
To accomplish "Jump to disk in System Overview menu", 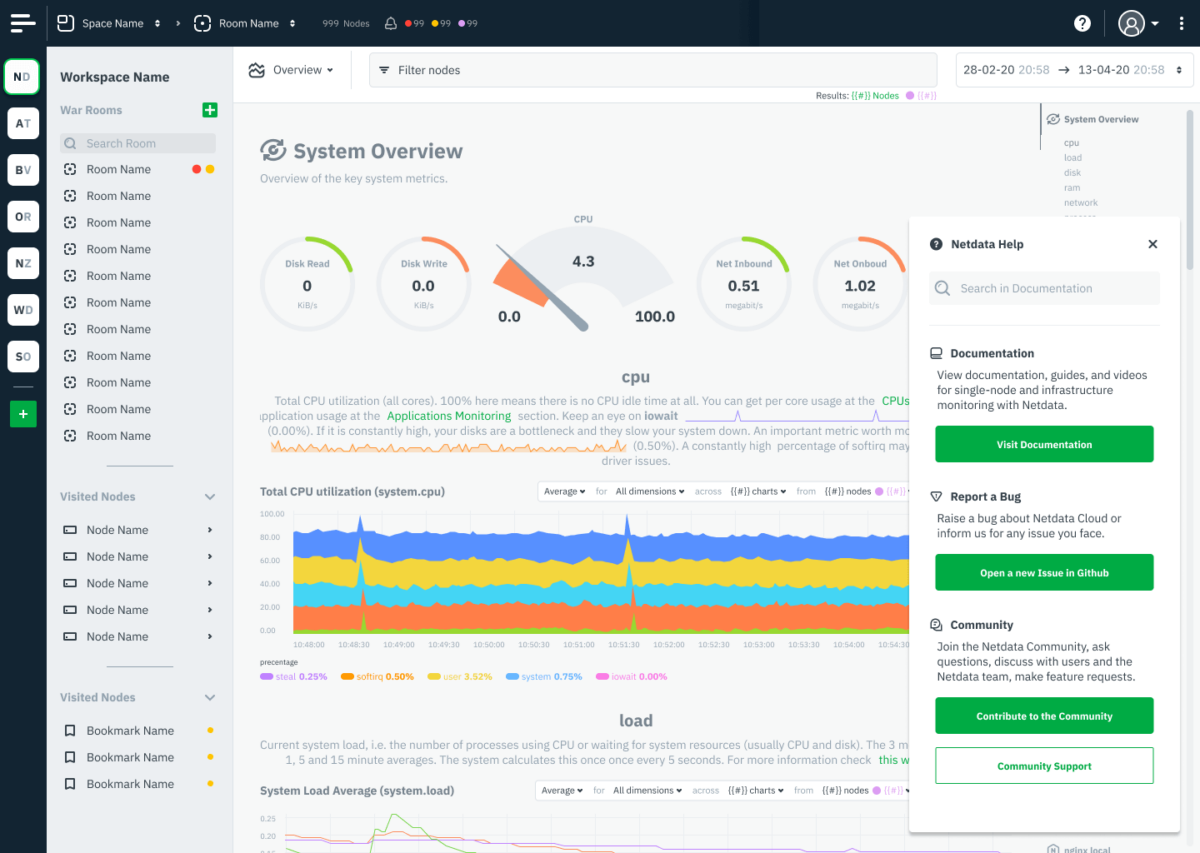I will pos(1072,173).
